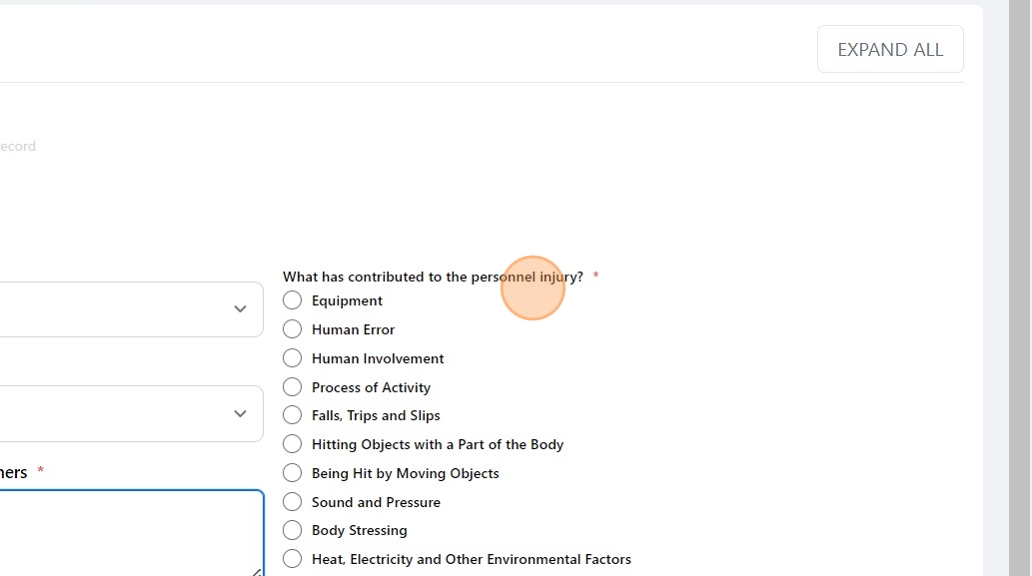
Task: Click inside the focused blue-outlined text area
Action: 130,532
